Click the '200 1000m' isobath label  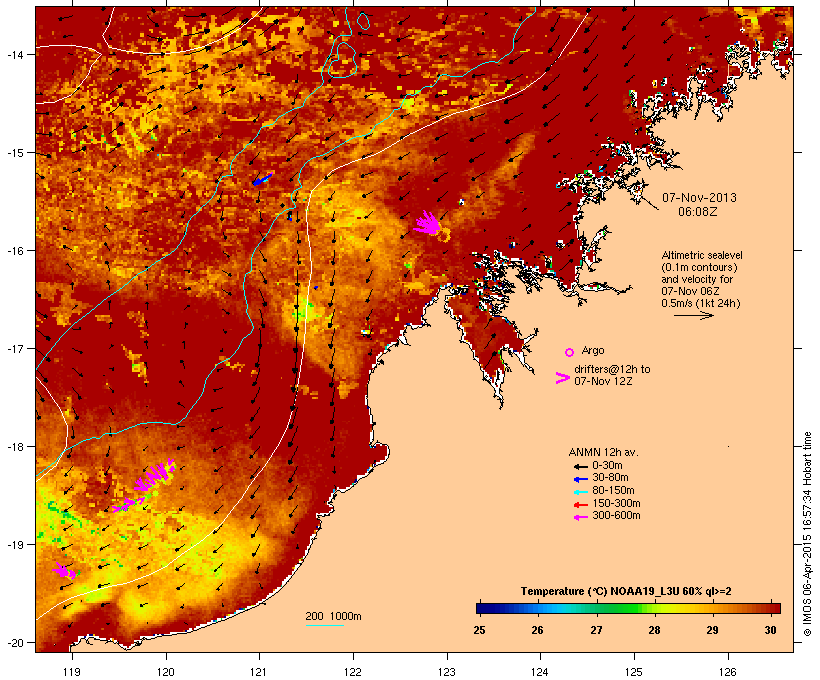click(333, 616)
